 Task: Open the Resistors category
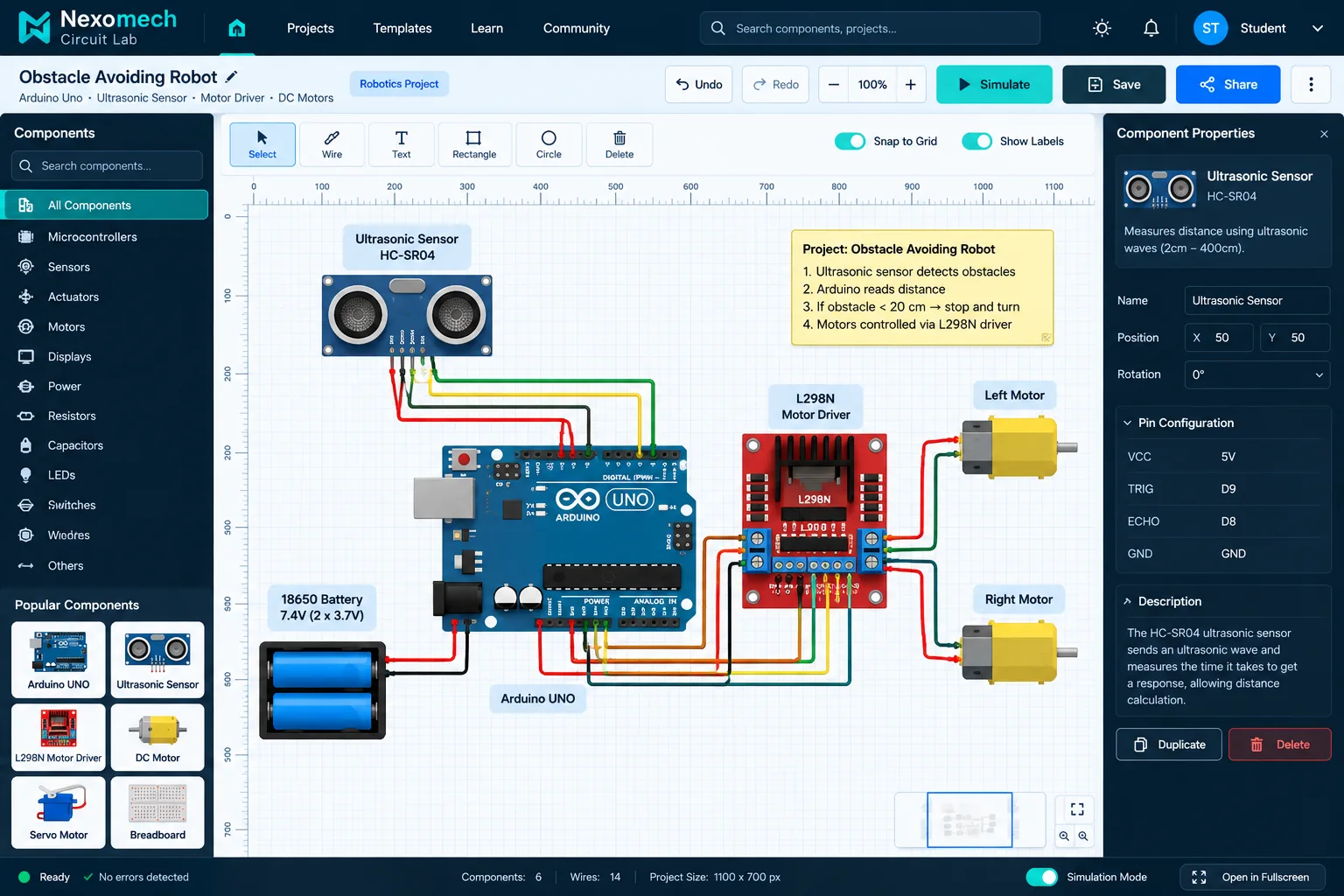[x=106, y=416]
